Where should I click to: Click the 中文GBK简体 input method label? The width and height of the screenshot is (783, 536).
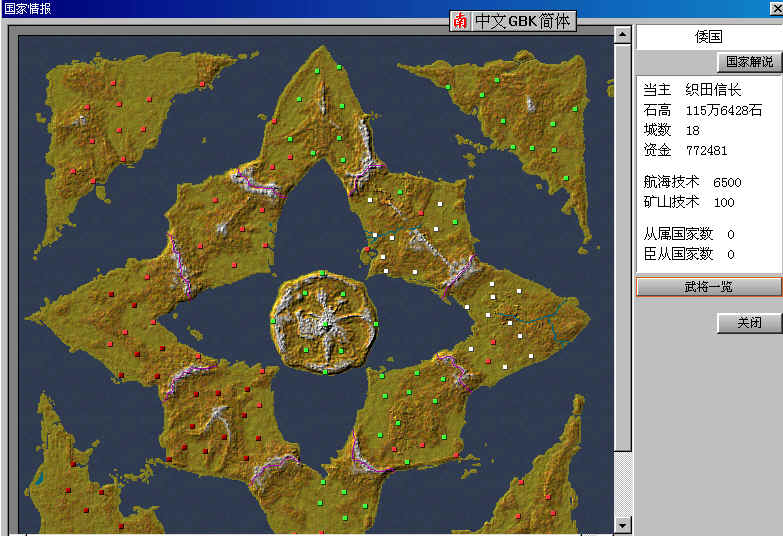522,21
